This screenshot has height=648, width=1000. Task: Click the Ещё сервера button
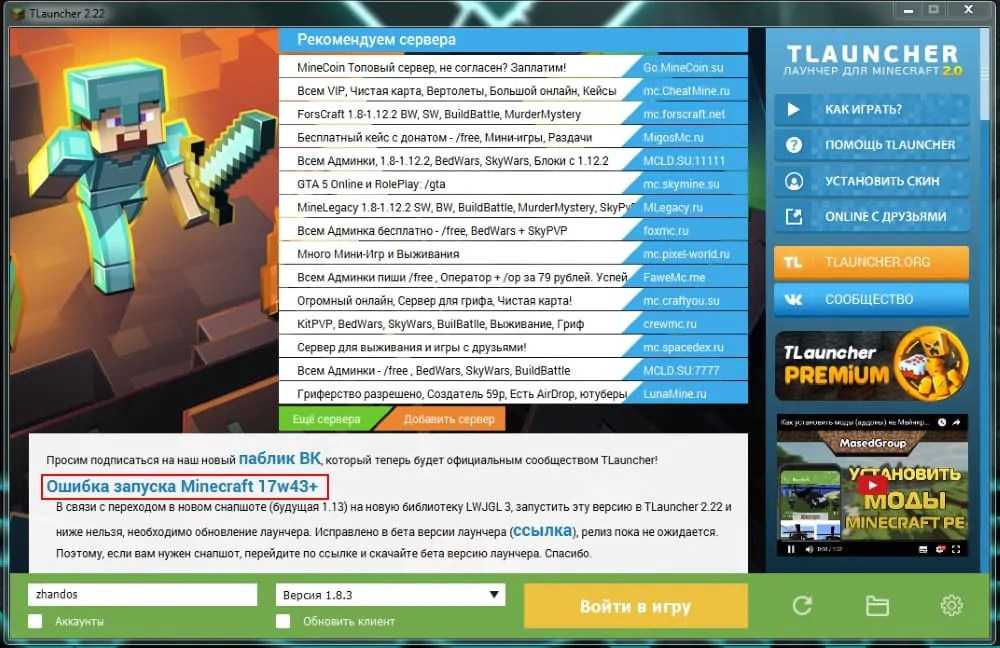tap(326, 419)
